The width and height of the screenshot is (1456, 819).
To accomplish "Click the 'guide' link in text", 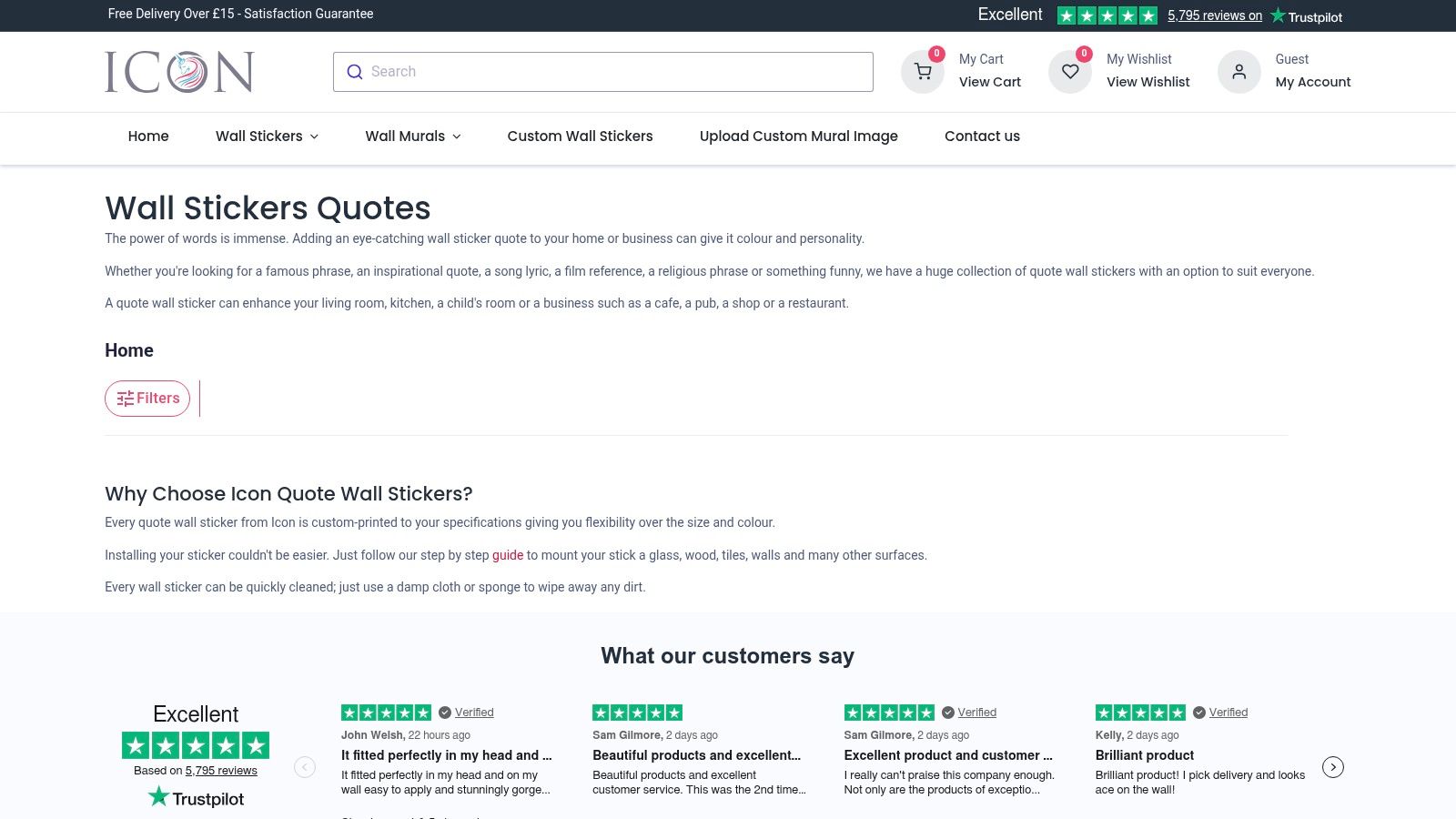I will pyautogui.click(x=508, y=555).
